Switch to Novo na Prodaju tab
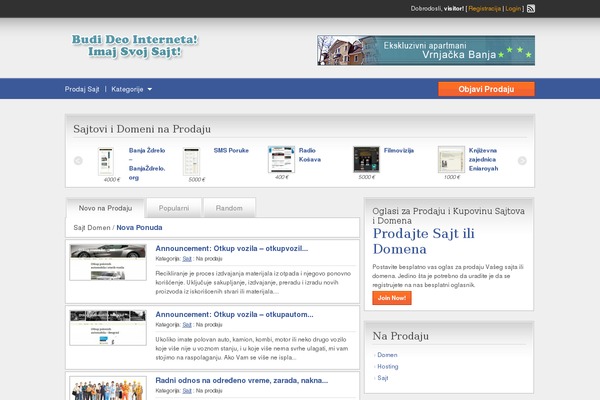600x400 pixels. tap(105, 208)
